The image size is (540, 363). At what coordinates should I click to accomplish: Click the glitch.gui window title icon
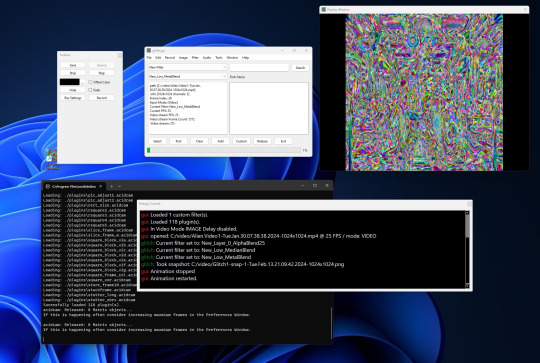click(149, 50)
